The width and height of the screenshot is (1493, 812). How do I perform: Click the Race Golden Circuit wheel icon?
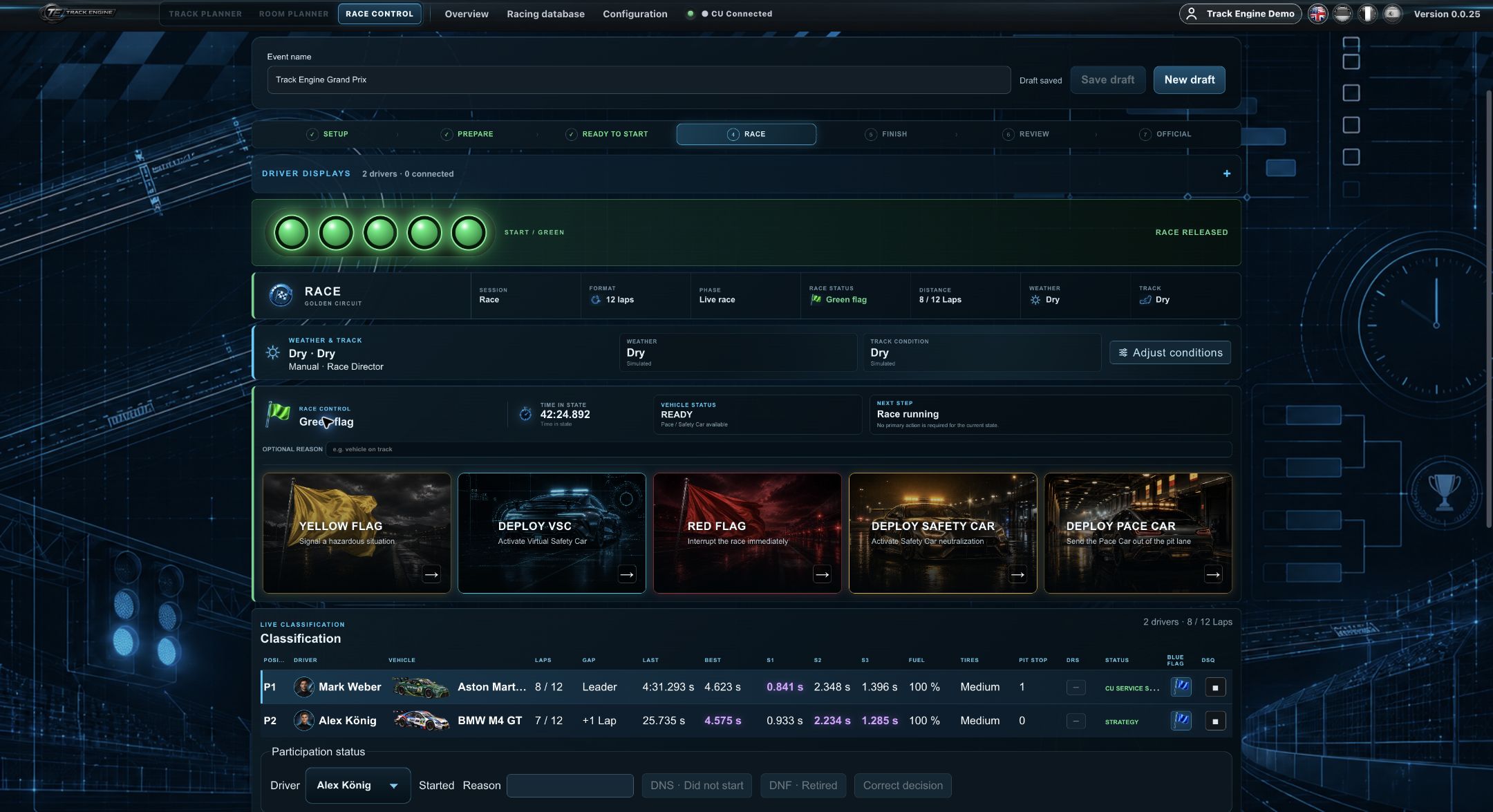click(281, 296)
